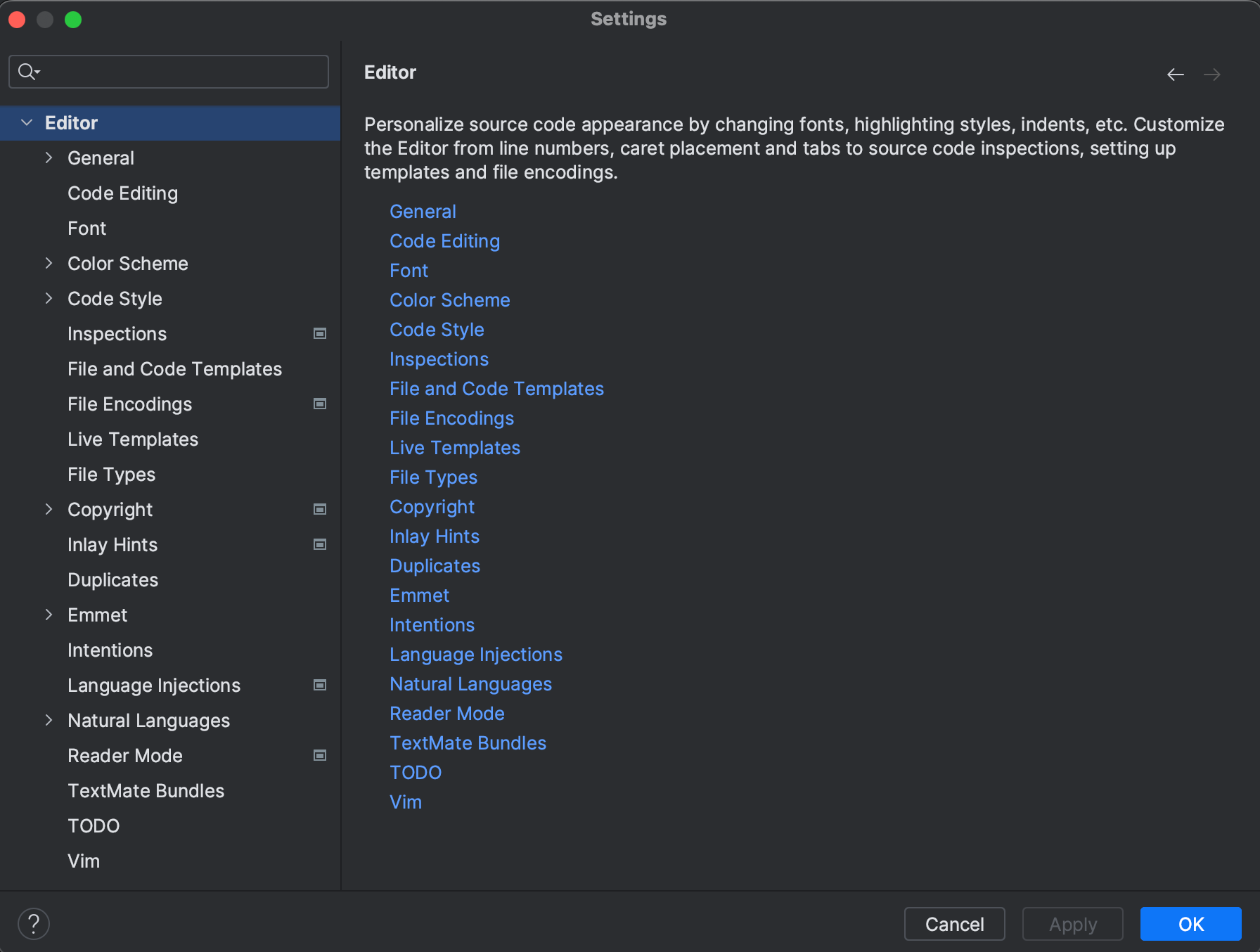Expand the Code Style tree node
The height and width of the screenshot is (952, 1260).
[49, 298]
